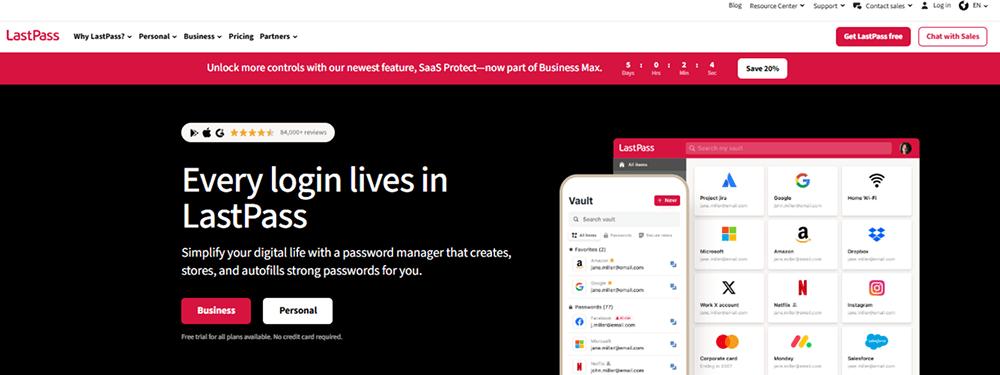The width and height of the screenshot is (1000, 375).
Task: Click the Amazon logo in desktop vault grid
Action: point(802,234)
